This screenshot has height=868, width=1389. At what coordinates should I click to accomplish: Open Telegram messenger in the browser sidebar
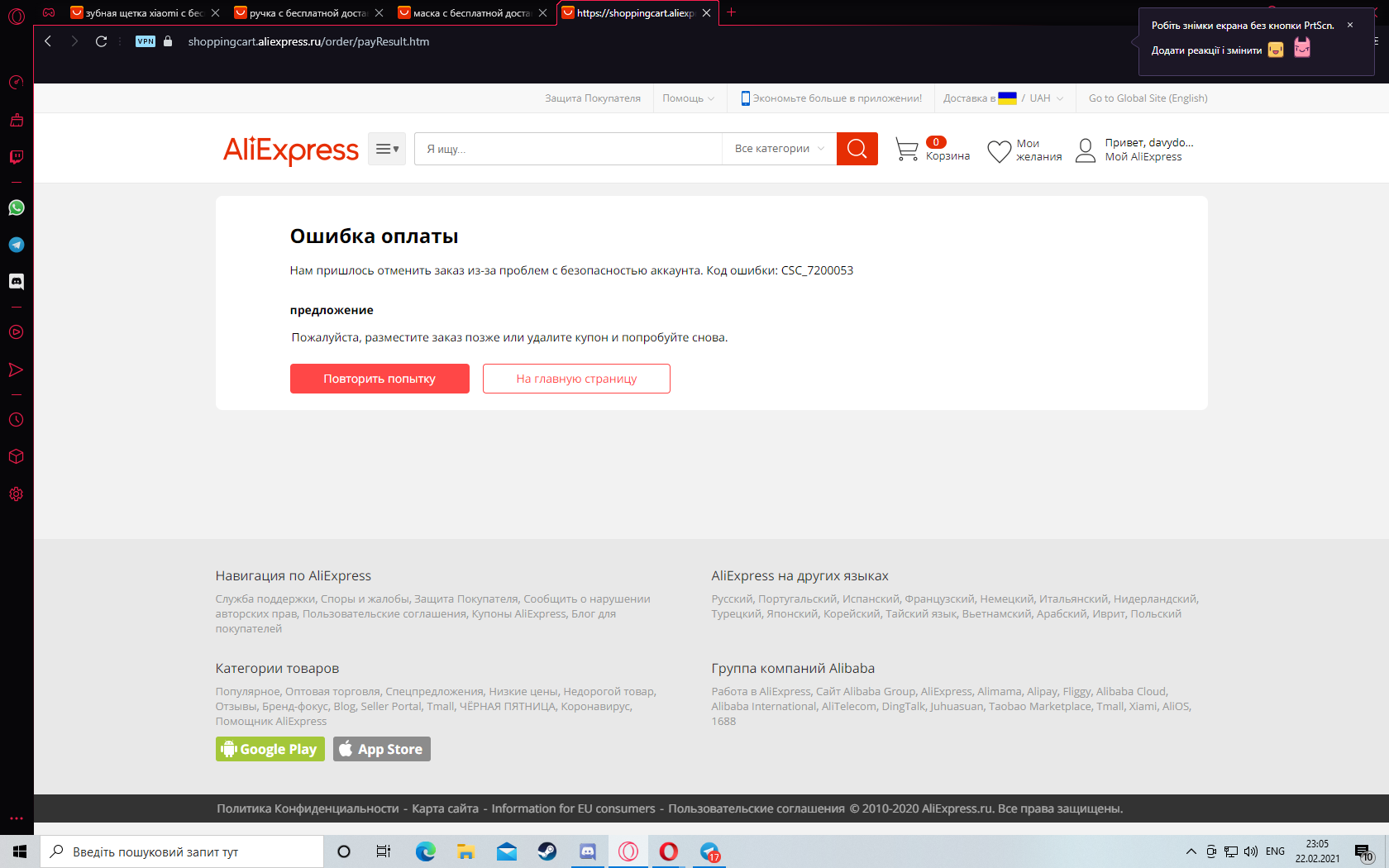coord(16,245)
